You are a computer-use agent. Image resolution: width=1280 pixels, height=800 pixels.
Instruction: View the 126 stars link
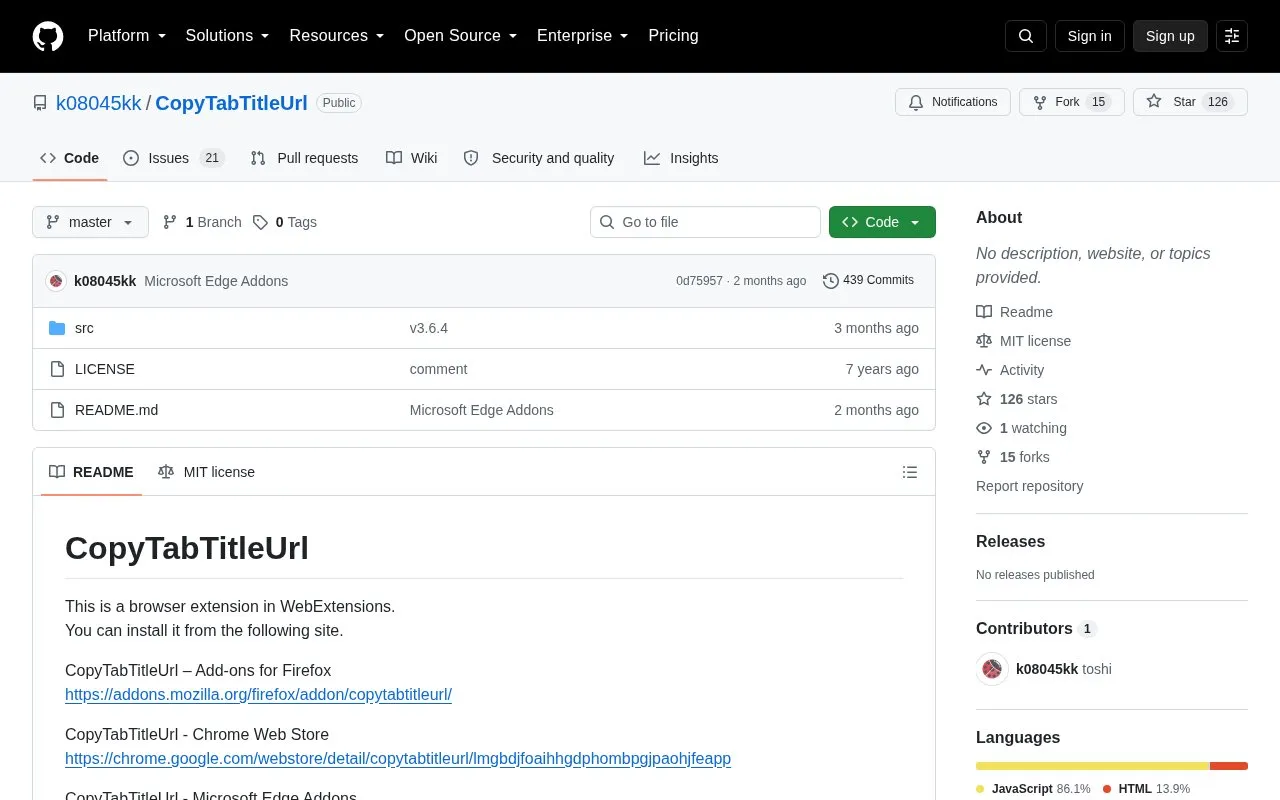(1017, 399)
